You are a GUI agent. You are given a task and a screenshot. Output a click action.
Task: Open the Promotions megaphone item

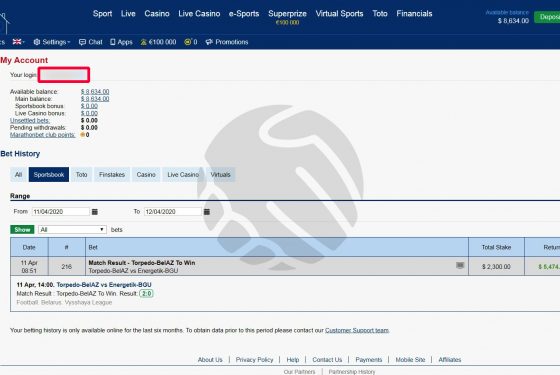(x=226, y=42)
